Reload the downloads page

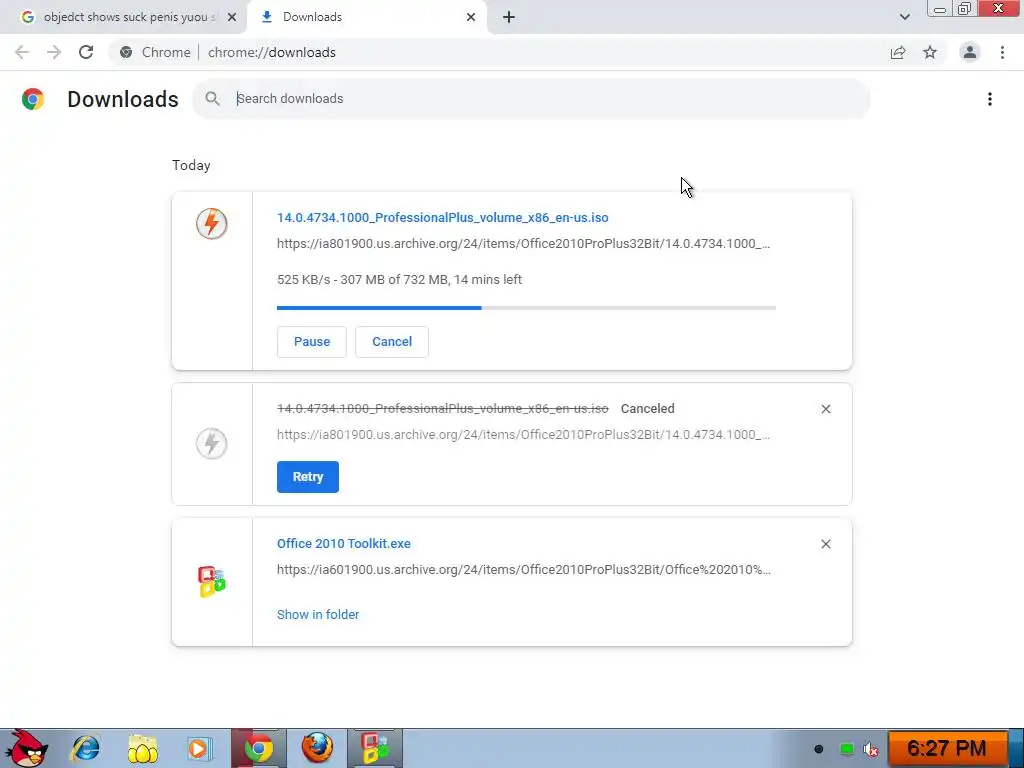86,52
